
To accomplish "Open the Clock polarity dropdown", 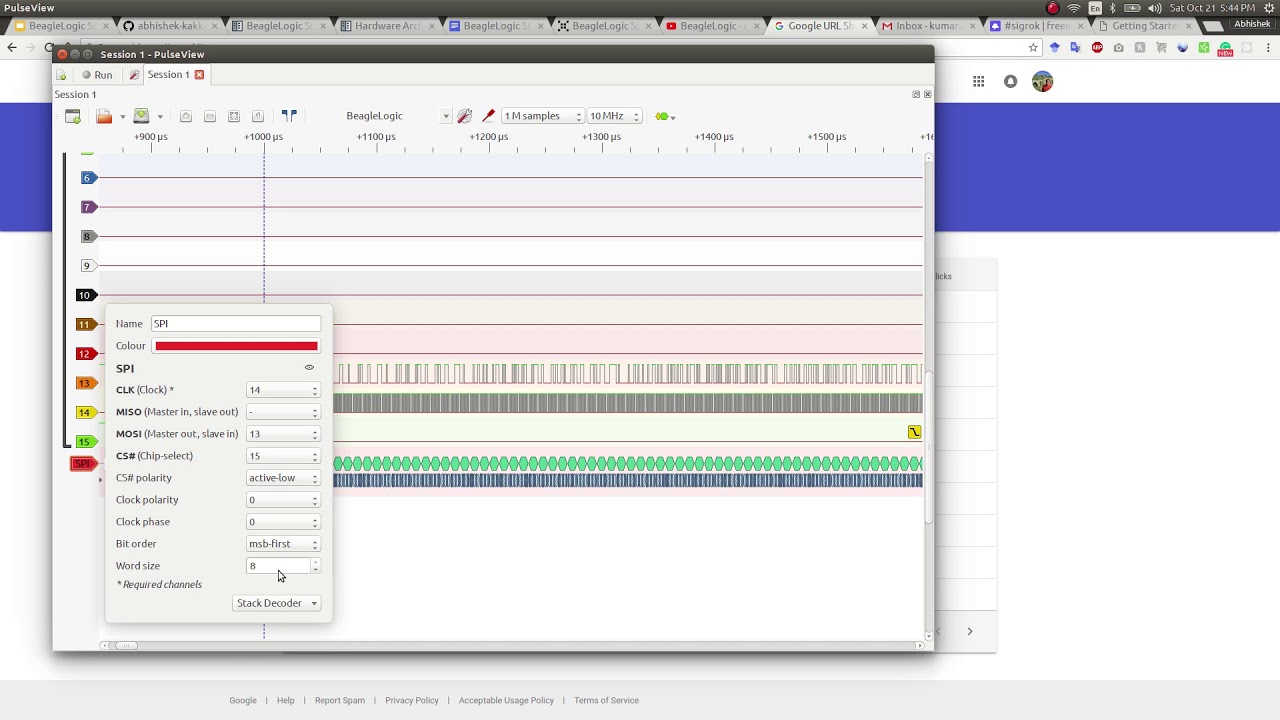I will 283,500.
